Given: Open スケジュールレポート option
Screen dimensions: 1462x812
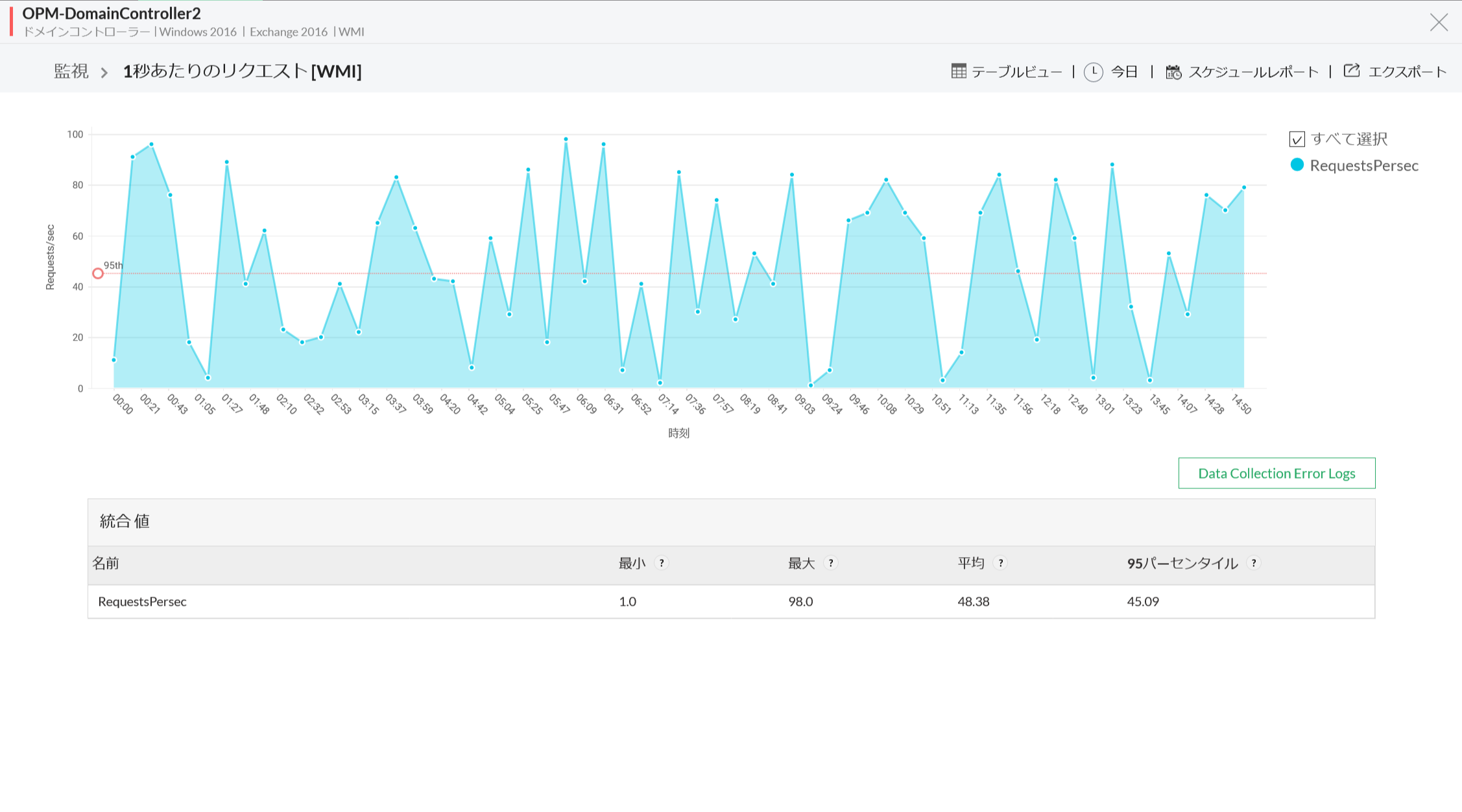Looking at the screenshot, I should [1253, 72].
